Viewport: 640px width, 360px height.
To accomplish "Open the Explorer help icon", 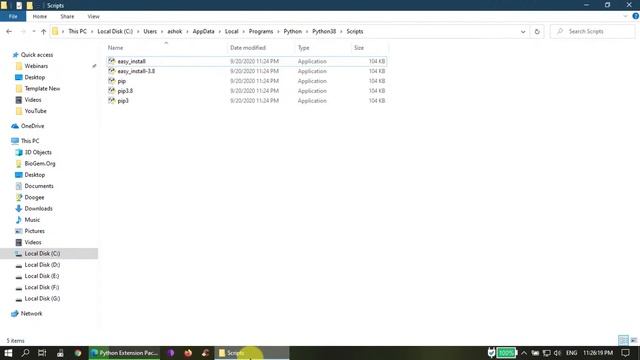I will click(x=636, y=16).
